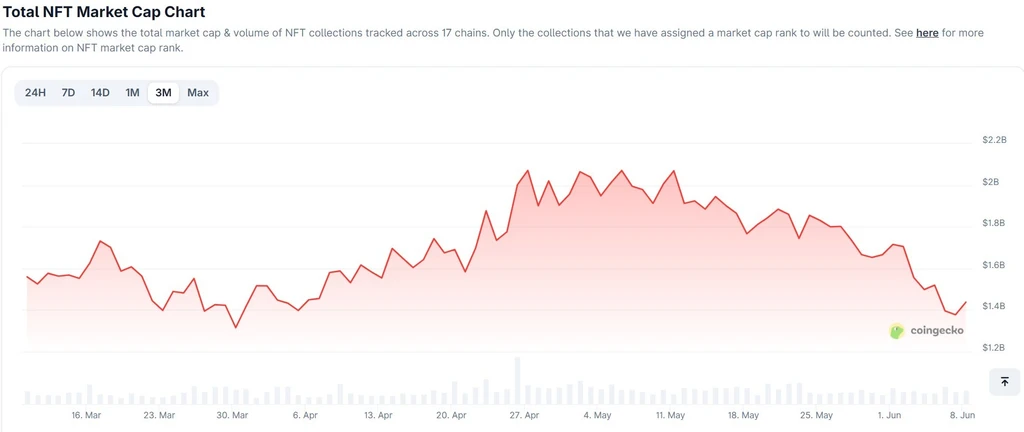Click the tallest volume bar near 27. Apr
1024x432 pixels.
tap(517, 381)
